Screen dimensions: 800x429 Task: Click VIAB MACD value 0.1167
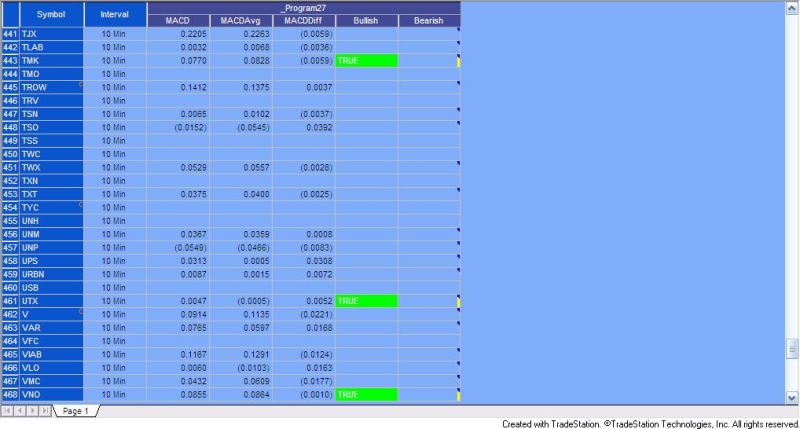click(x=193, y=355)
